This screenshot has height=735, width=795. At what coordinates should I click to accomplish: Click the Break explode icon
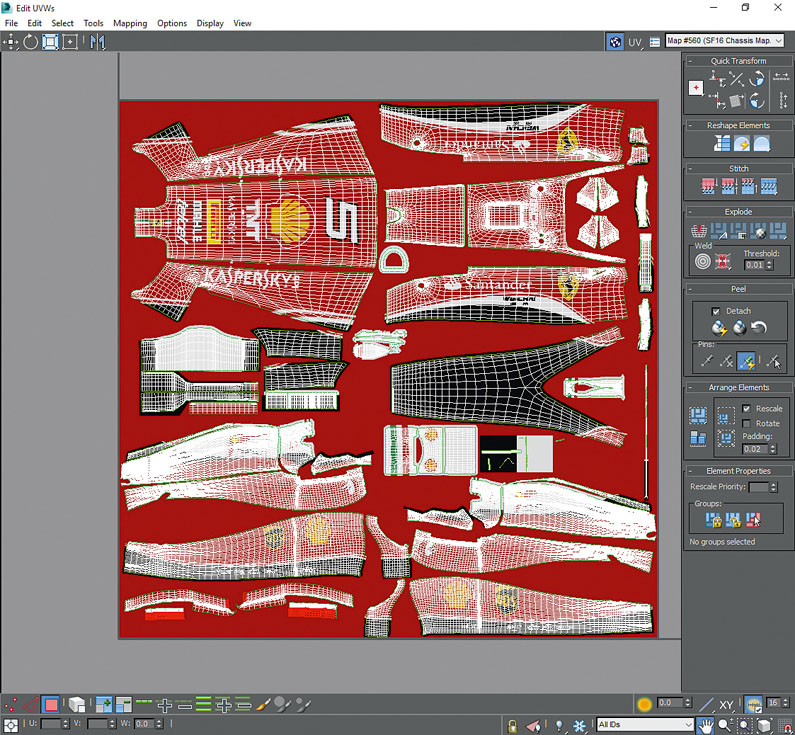tap(699, 231)
